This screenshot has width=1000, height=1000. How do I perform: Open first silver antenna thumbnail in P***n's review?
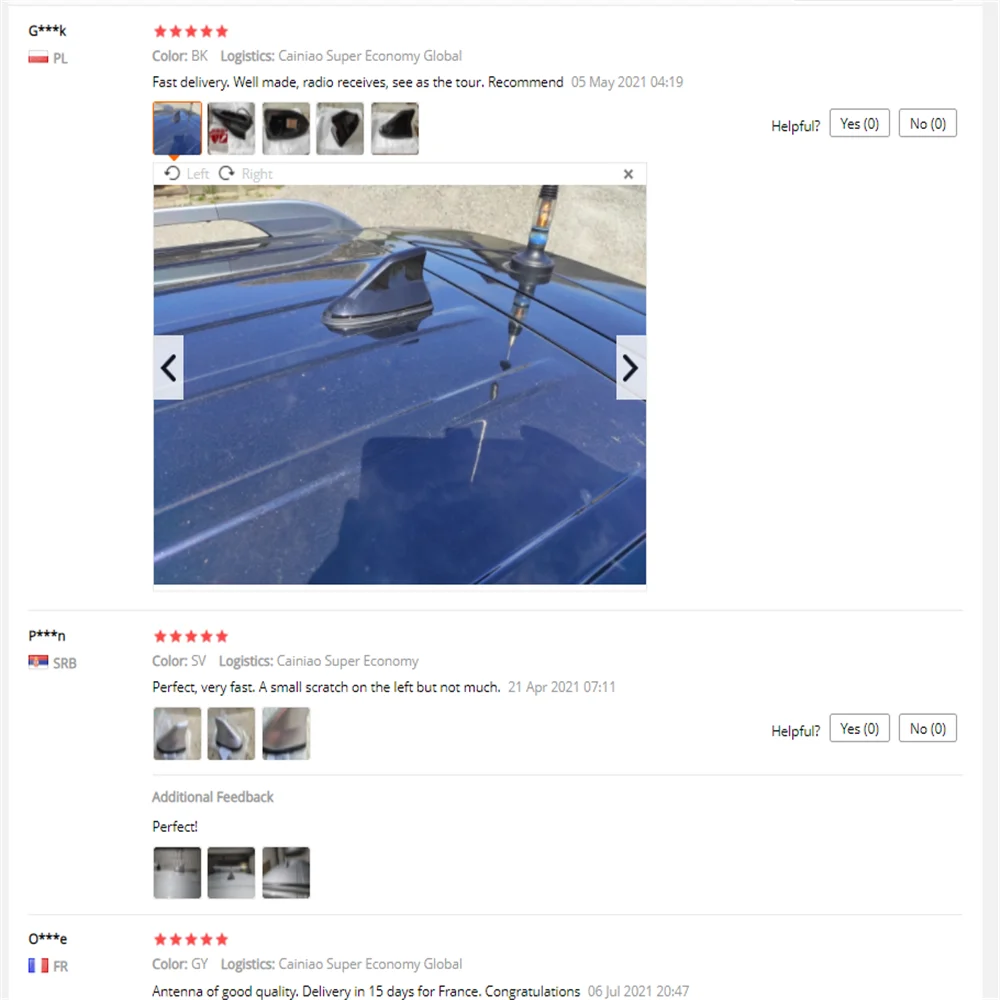[177, 733]
